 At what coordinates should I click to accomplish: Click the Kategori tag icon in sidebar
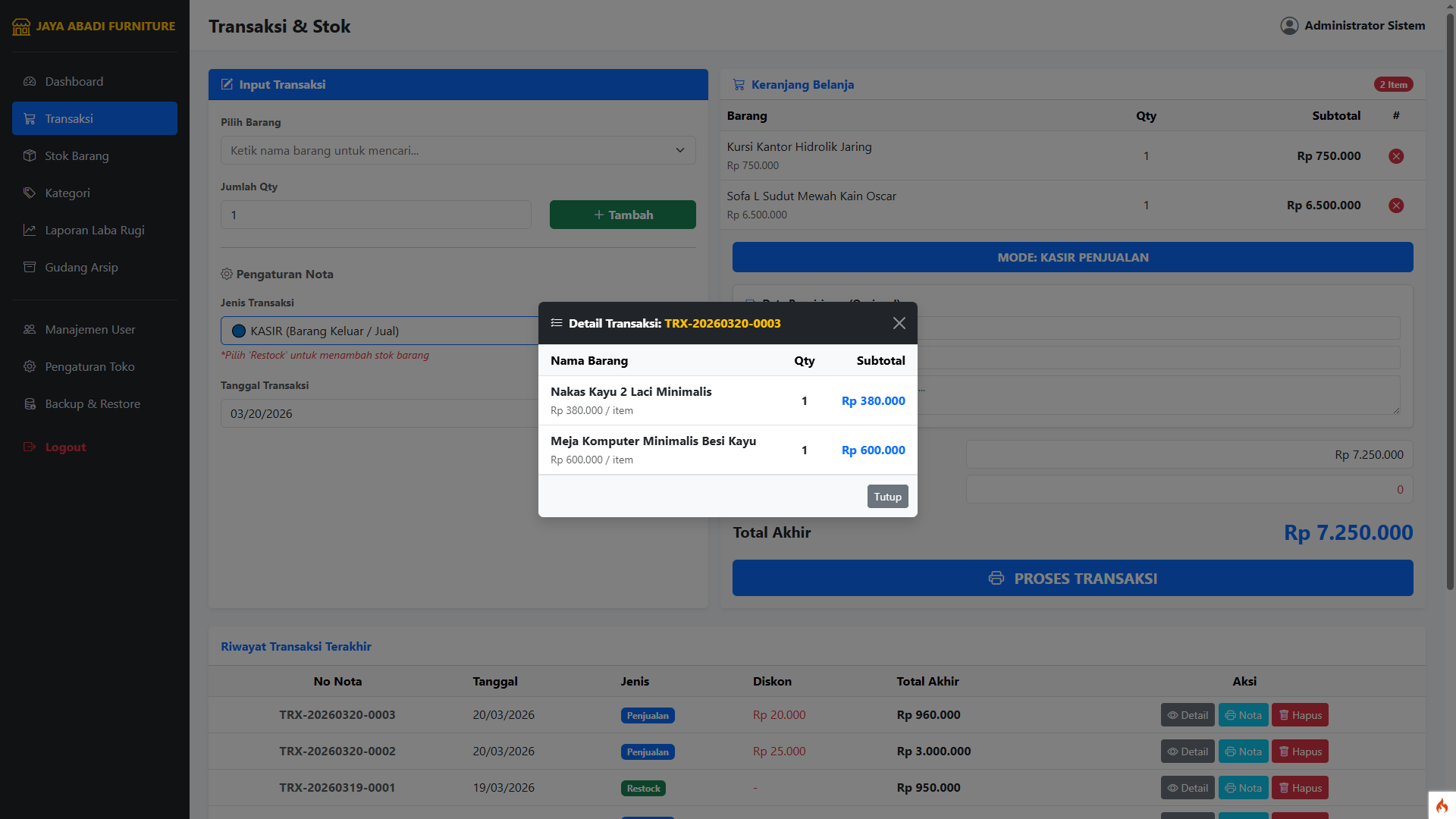[x=30, y=193]
